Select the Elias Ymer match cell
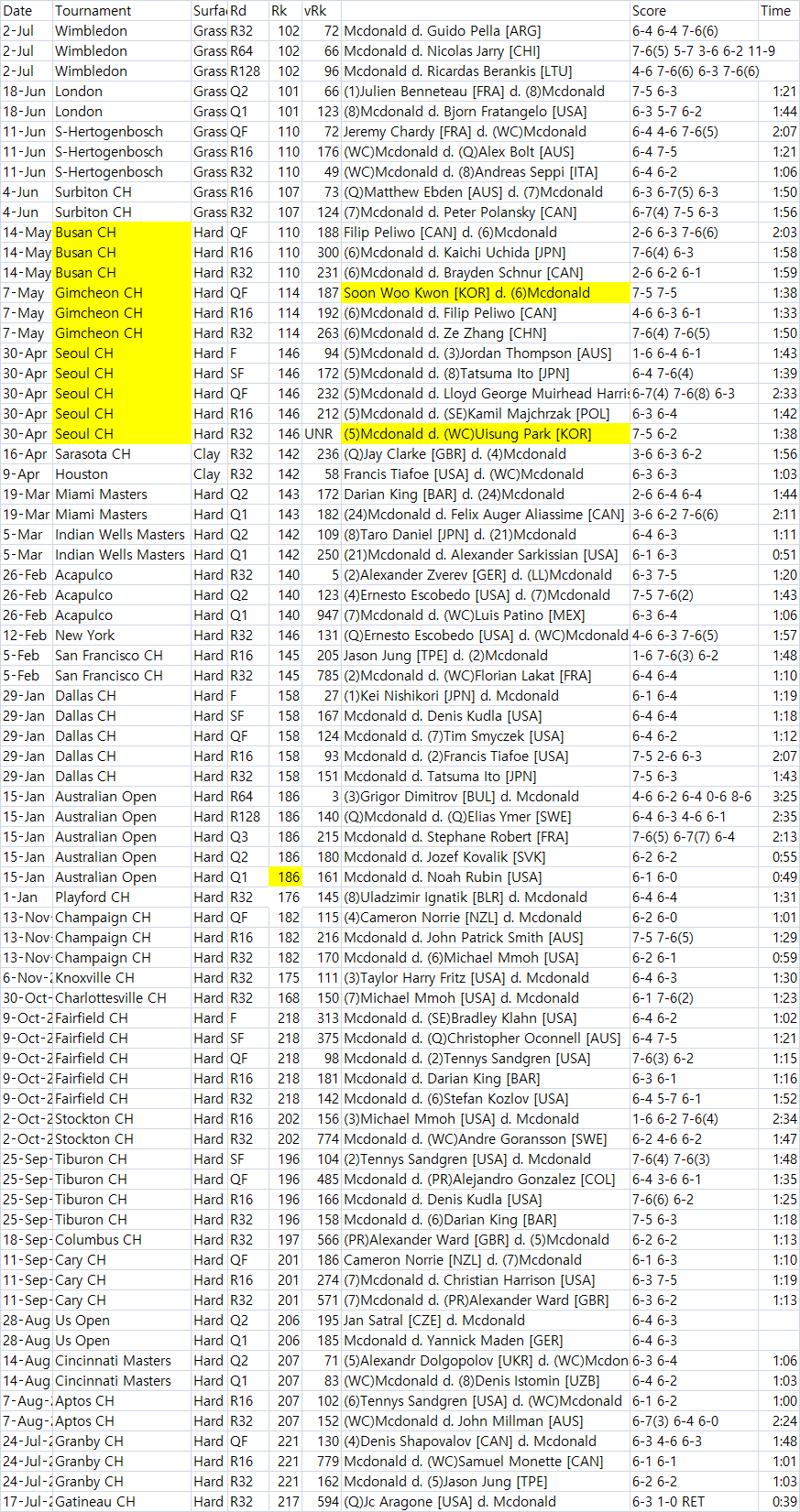The image size is (800, 1512). pos(486,816)
